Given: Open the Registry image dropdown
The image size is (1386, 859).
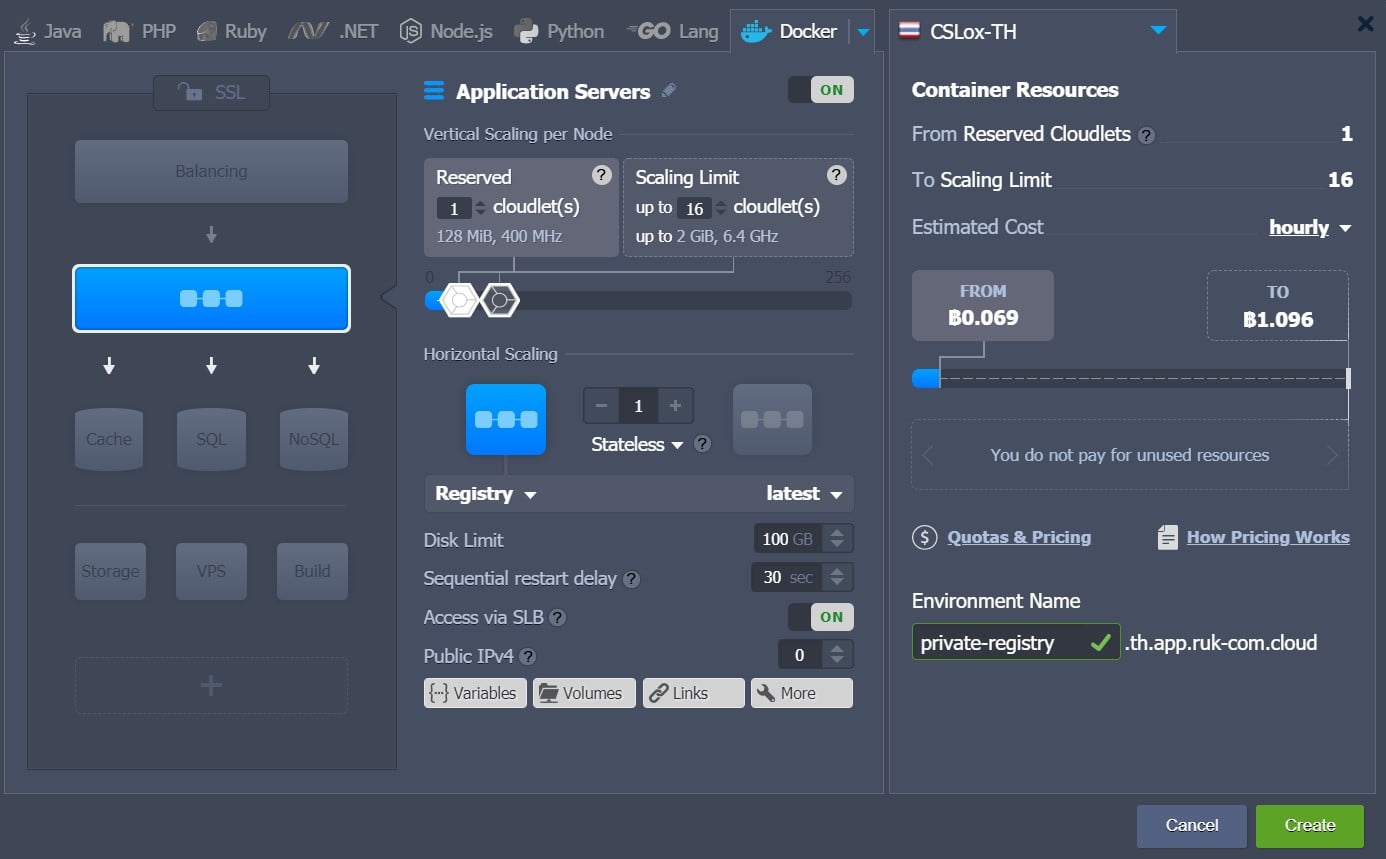Looking at the screenshot, I should (486, 494).
